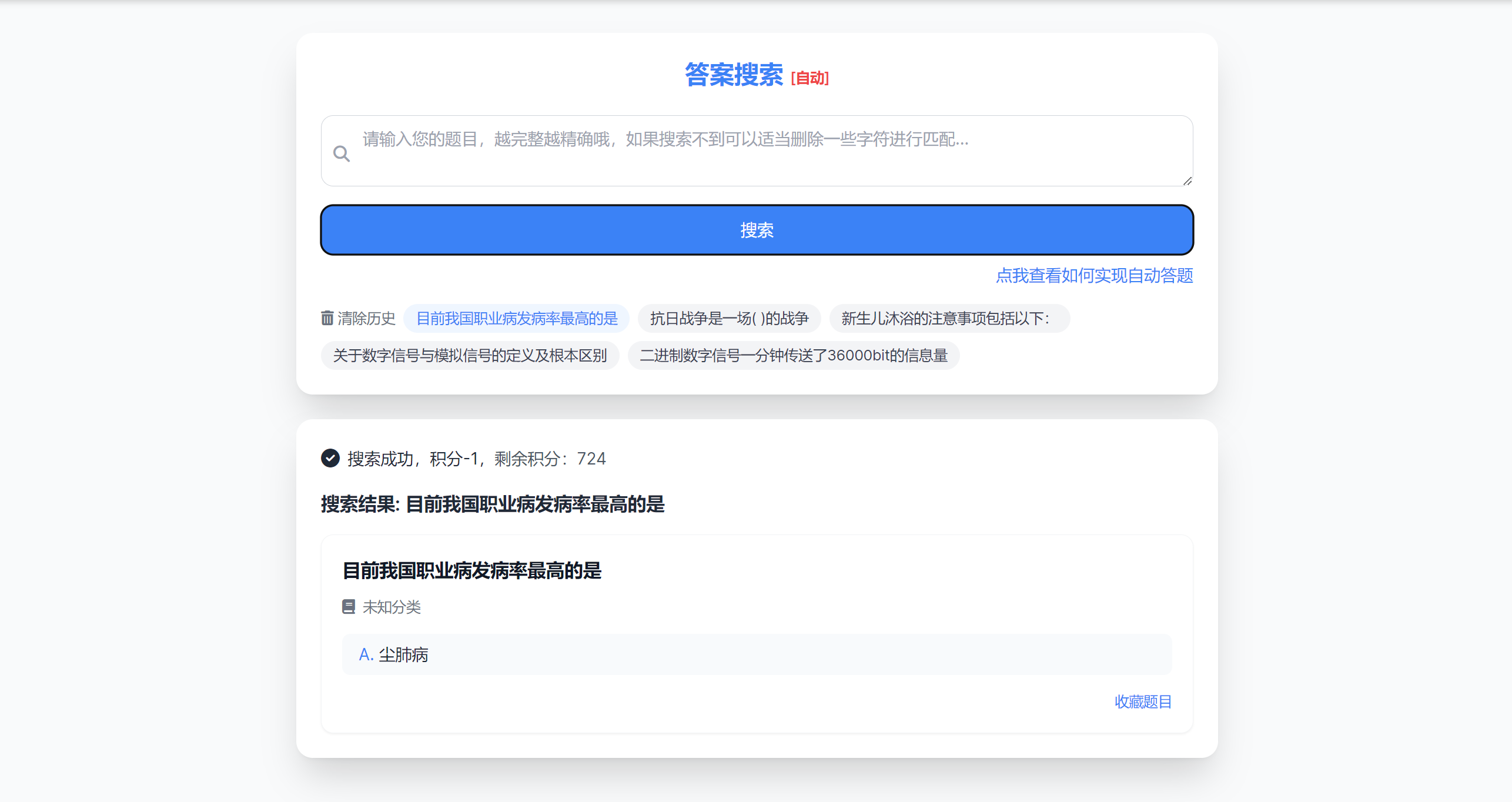Viewport: 1512px width, 802px height.
Task: Open the 点我查看如何实现自动答题 link
Action: click(1094, 275)
